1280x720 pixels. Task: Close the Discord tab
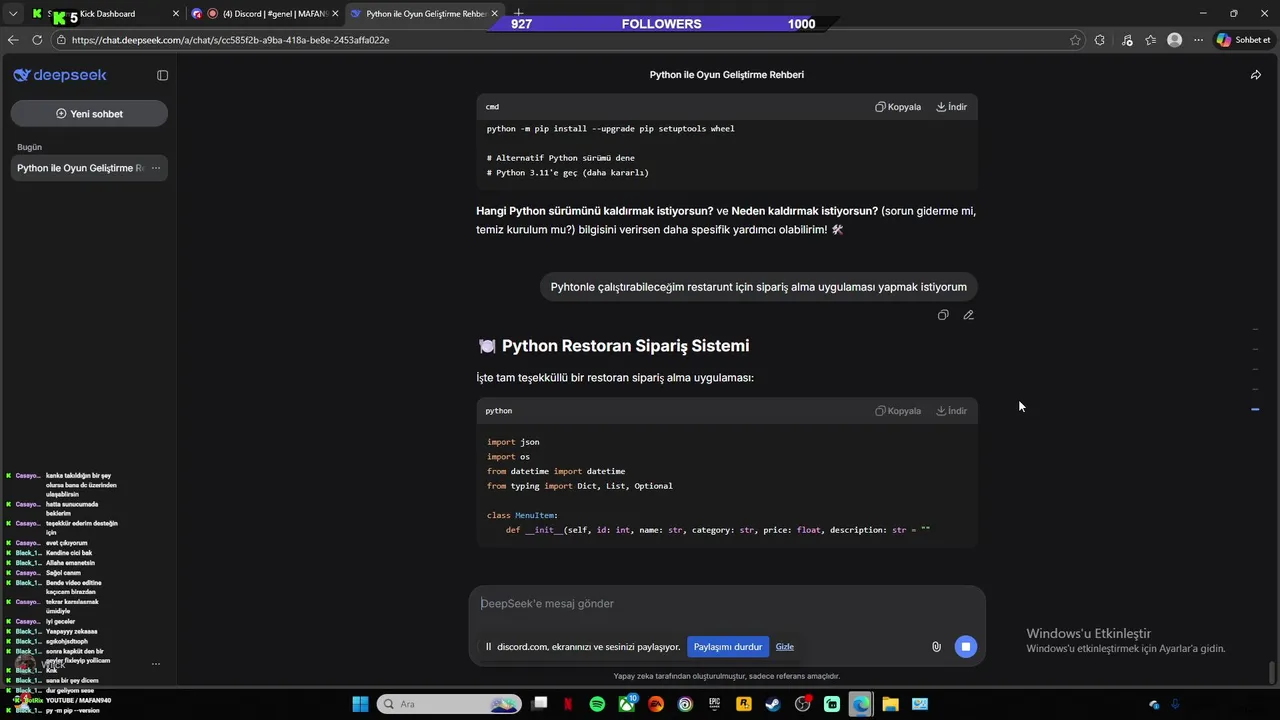335,14
